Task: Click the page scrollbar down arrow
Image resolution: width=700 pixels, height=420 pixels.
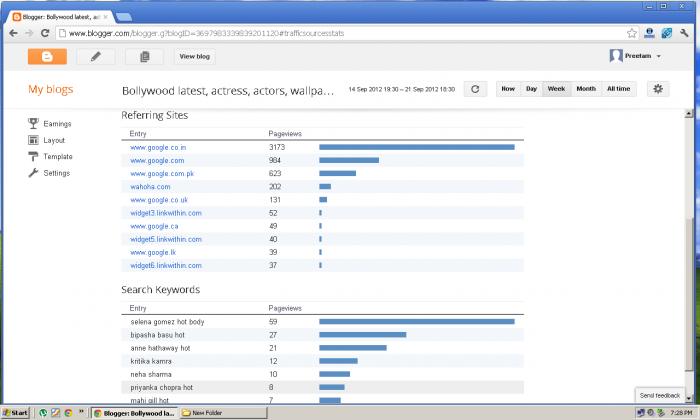Action: (x=688, y=399)
